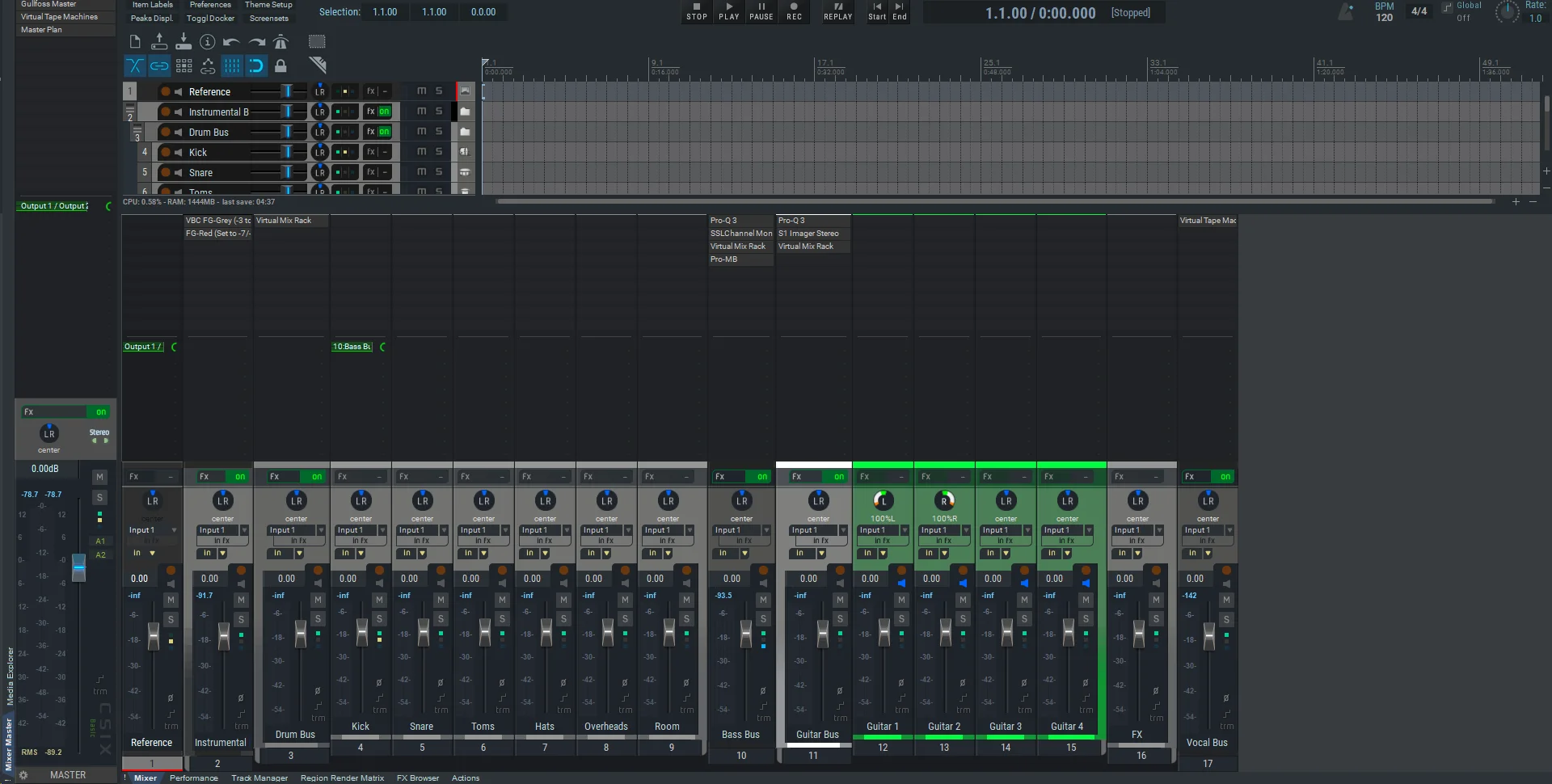Click the New Project toolbar icon
Image resolution: width=1552 pixels, height=784 pixels.
(x=135, y=41)
